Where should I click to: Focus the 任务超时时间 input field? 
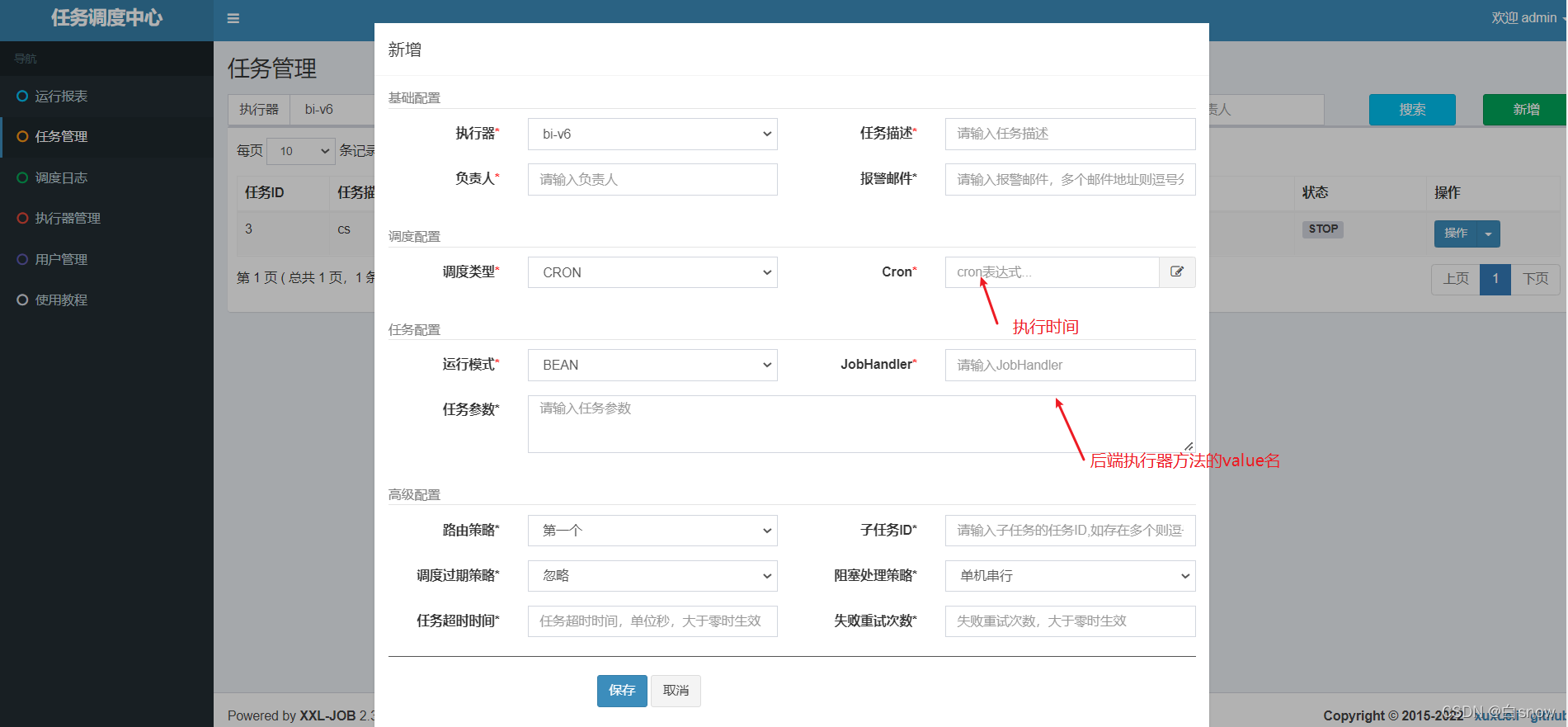(652, 621)
